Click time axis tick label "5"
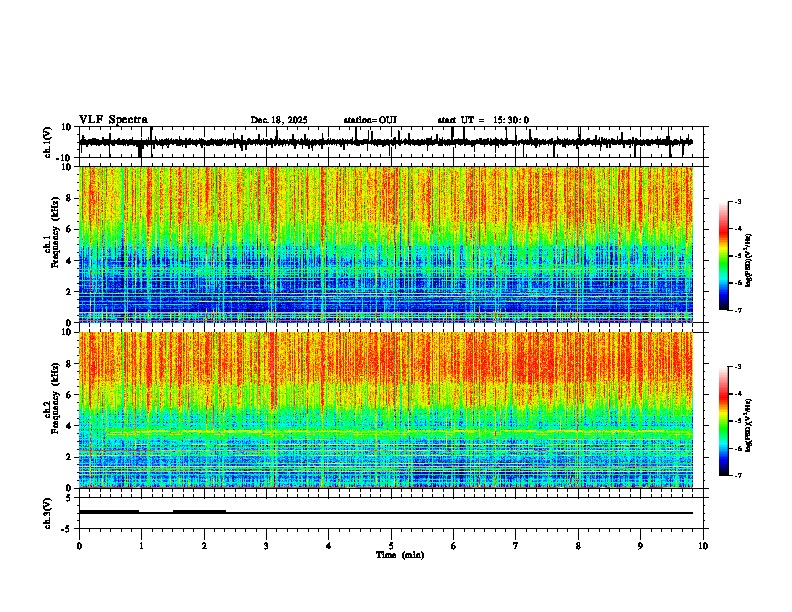Image resolution: width=792 pixels, height=612 pixels. 391,546
